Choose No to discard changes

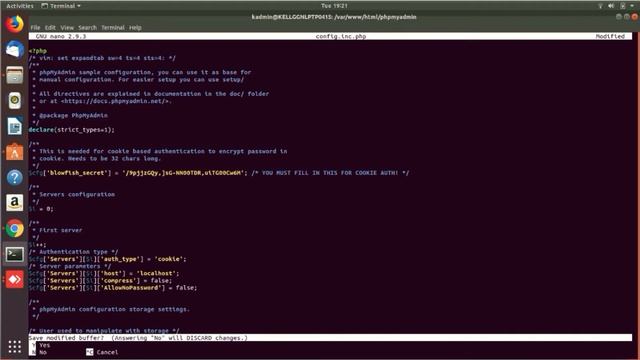[38, 352]
